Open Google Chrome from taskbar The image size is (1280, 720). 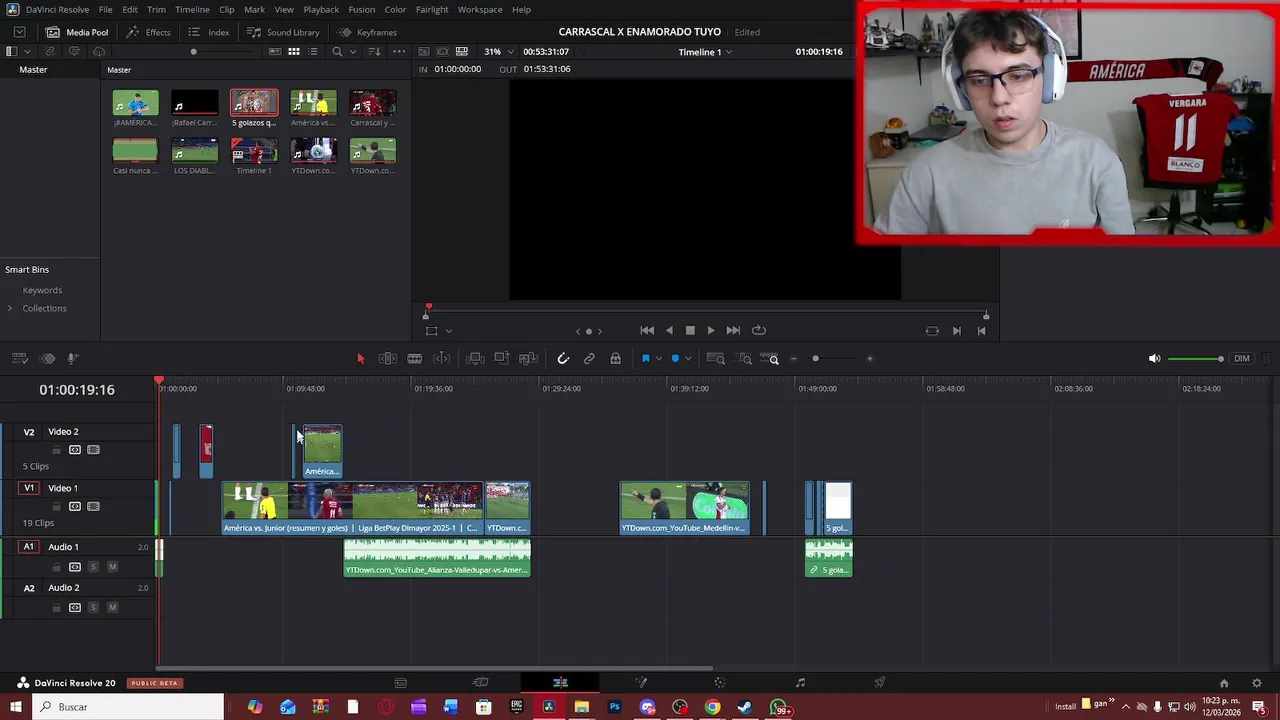[x=712, y=707]
